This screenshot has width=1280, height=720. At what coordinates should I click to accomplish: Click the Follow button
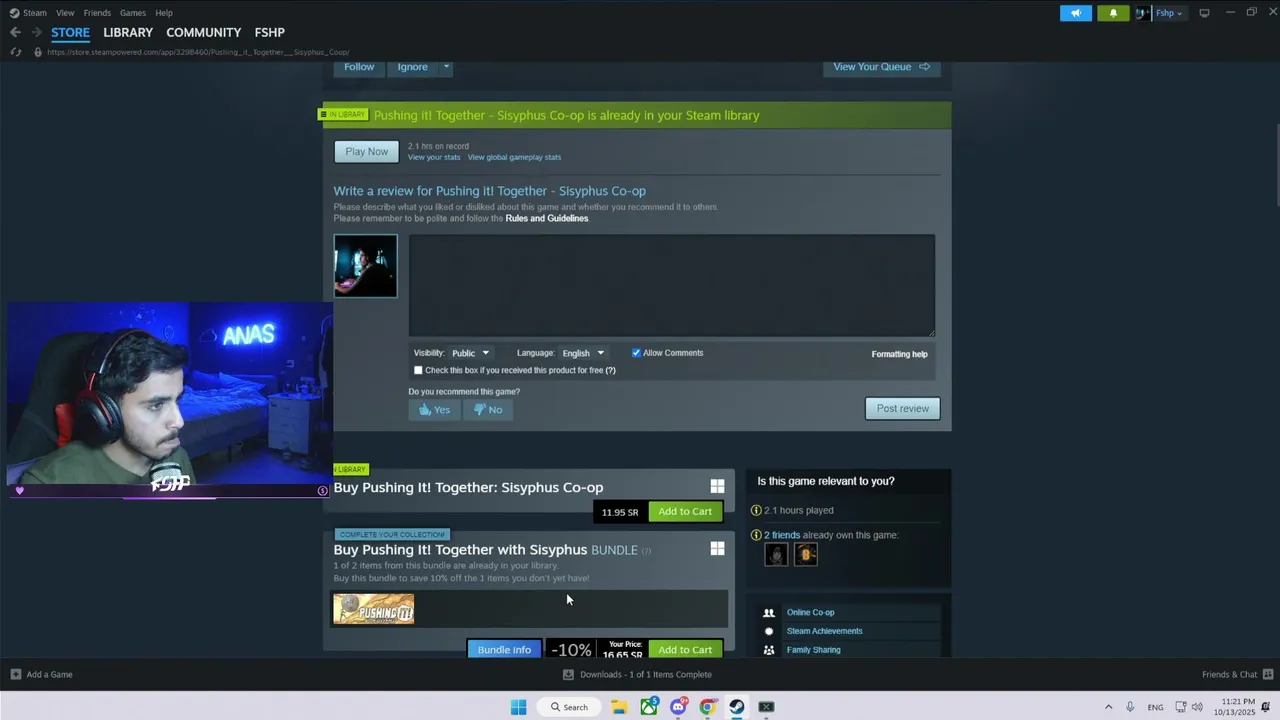click(x=359, y=67)
